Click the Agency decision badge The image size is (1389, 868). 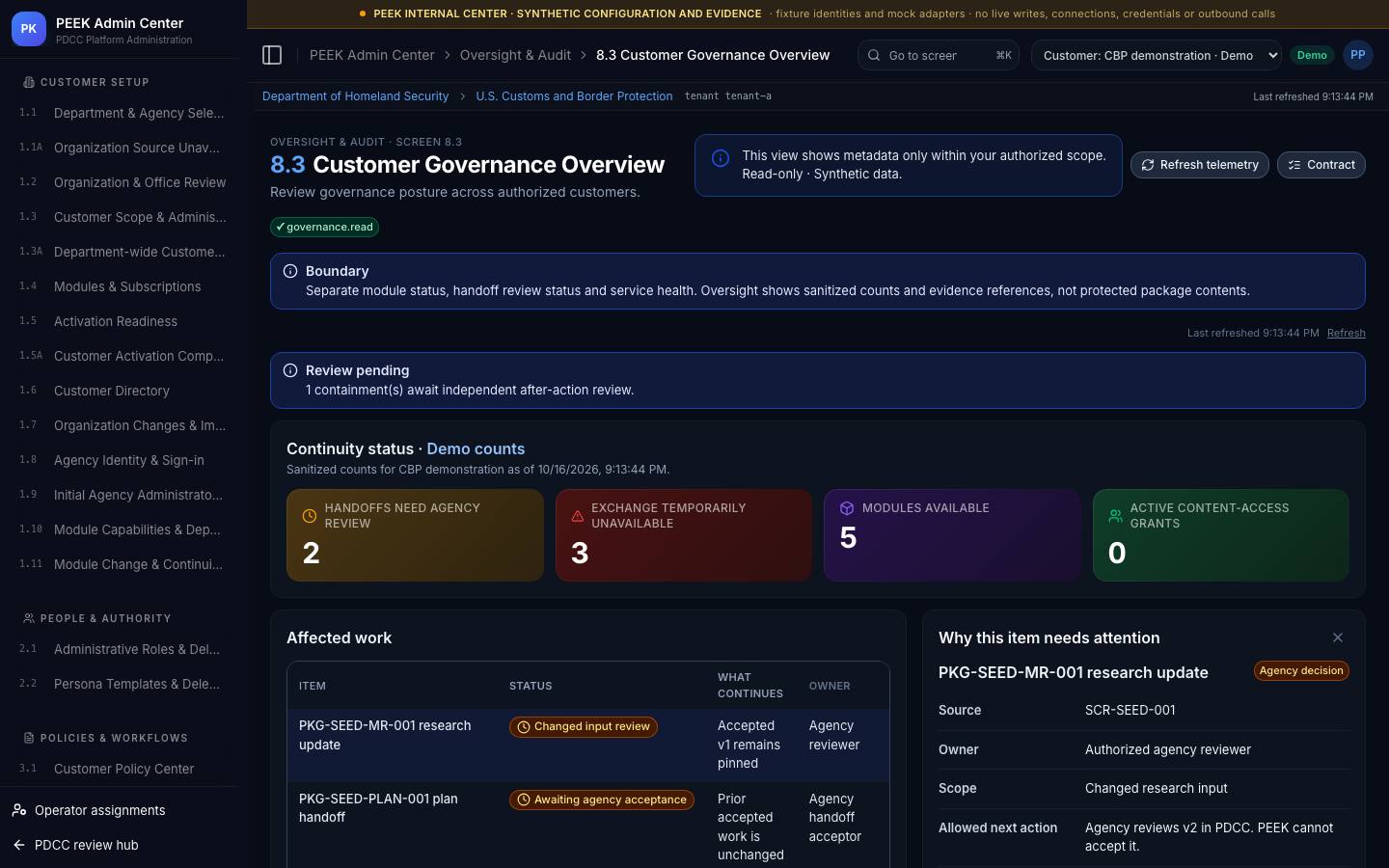click(1301, 670)
